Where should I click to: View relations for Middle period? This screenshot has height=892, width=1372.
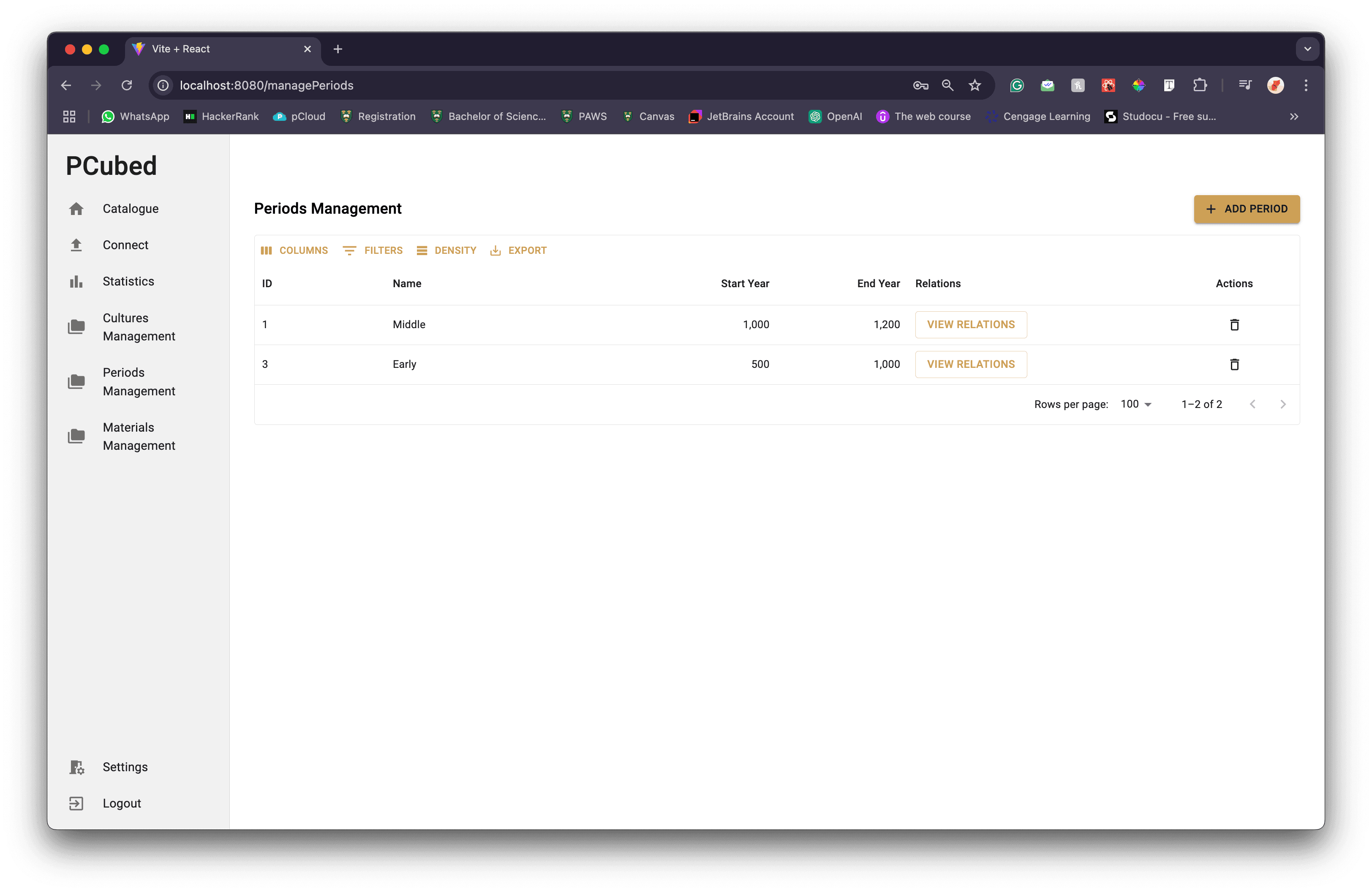point(971,324)
